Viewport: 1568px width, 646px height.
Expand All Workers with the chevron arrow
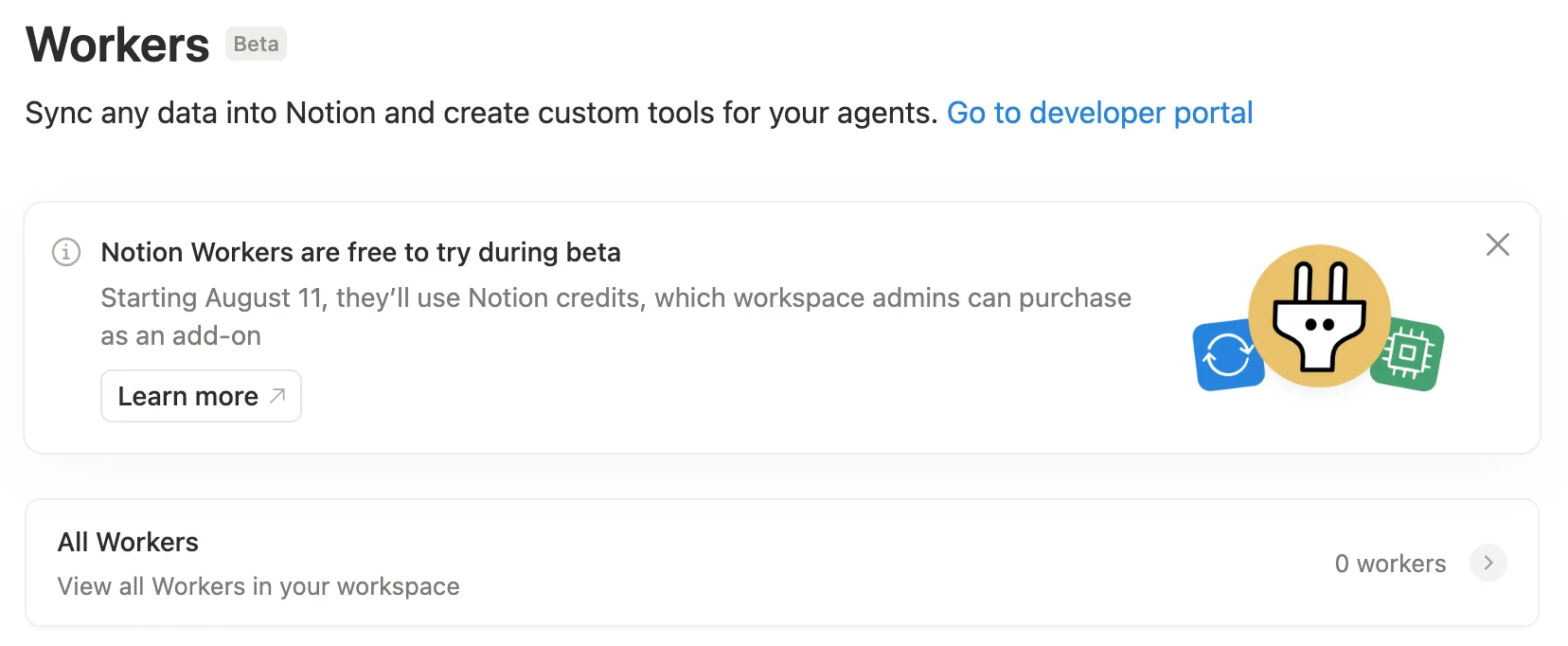pos(1488,563)
